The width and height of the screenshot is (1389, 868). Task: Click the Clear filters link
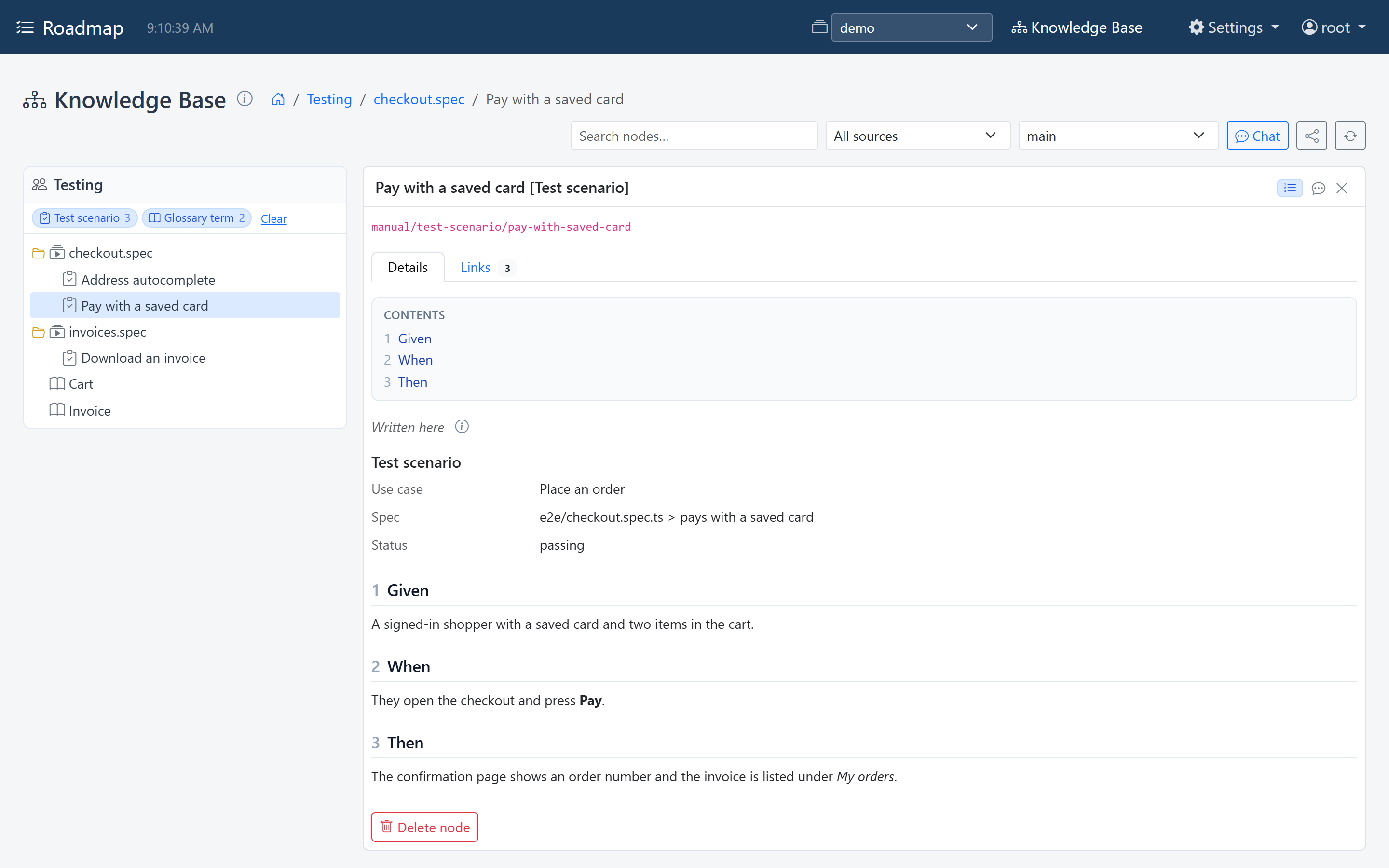coord(274,219)
